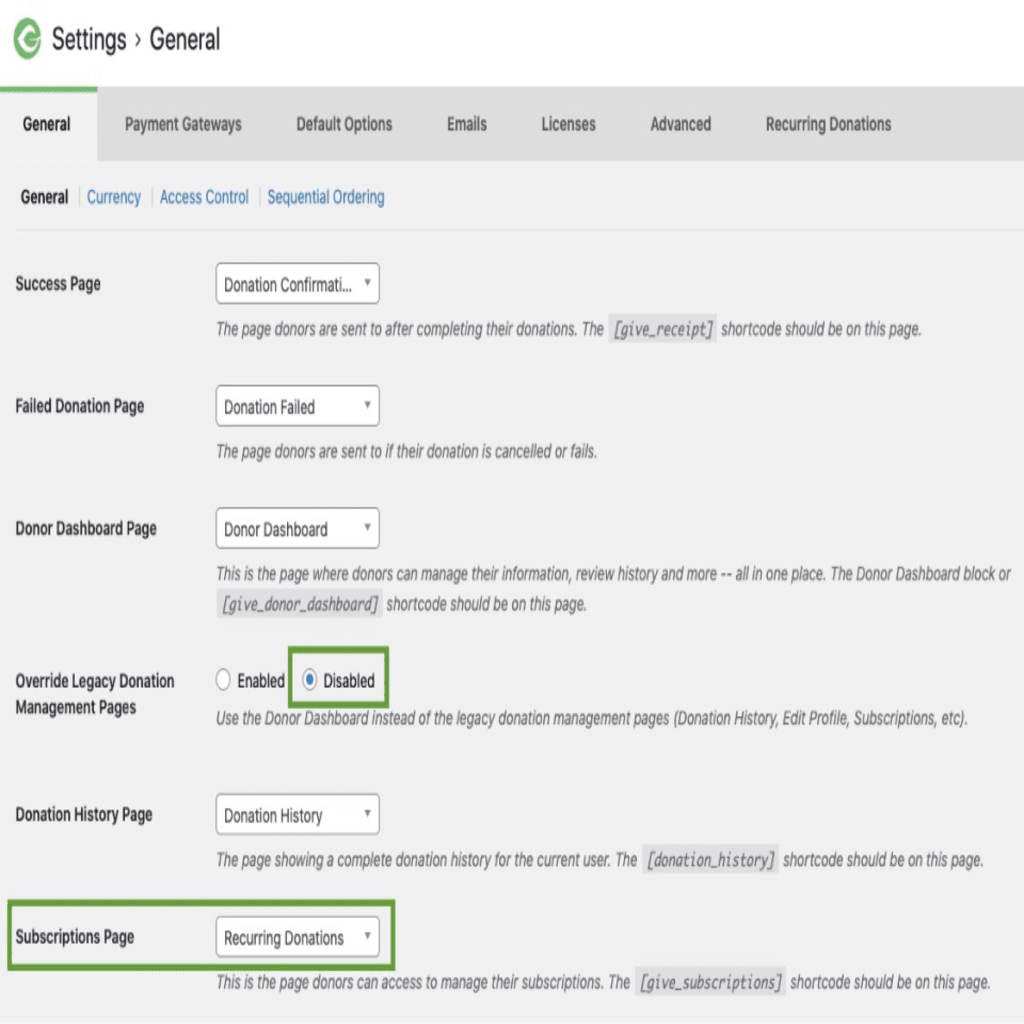Open the Success Page dropdown

(x=297, y=283)
